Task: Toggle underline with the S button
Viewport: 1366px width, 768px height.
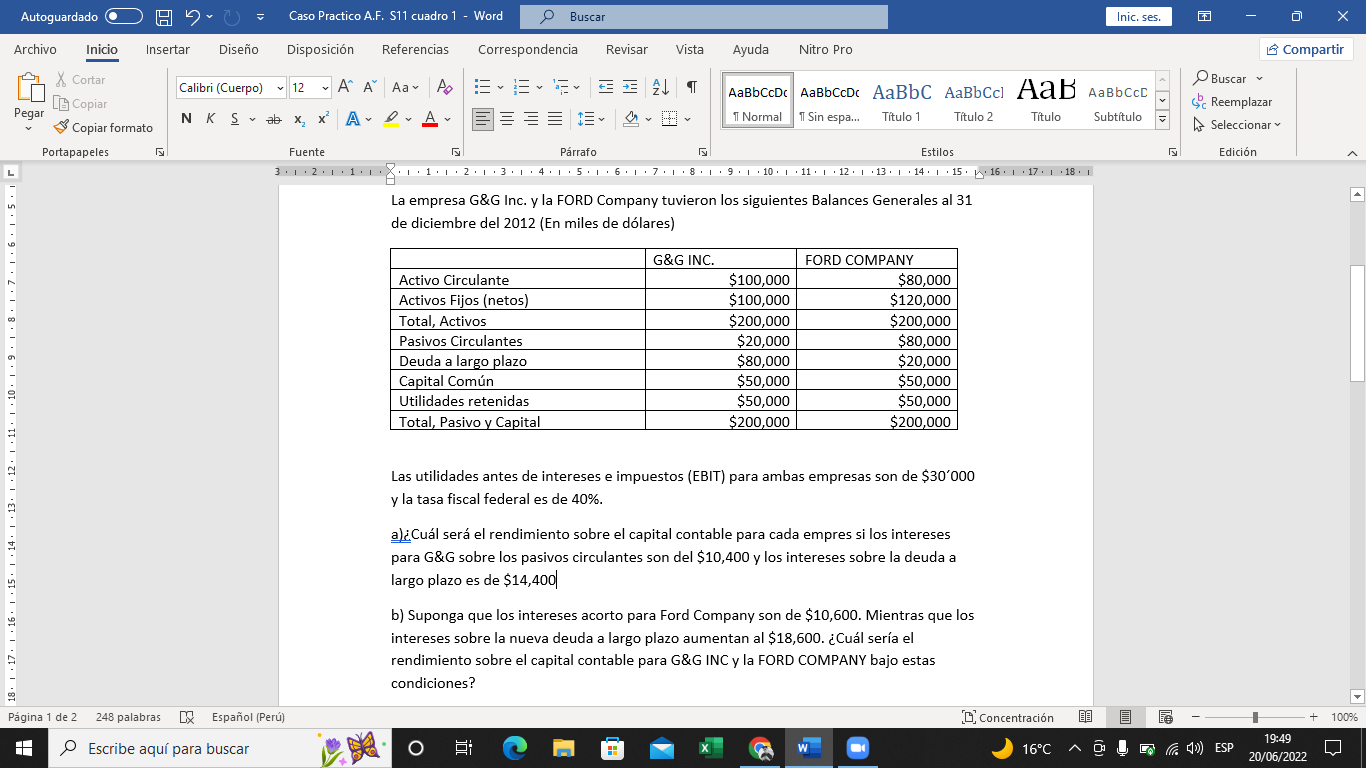Action: coord(235,119)
